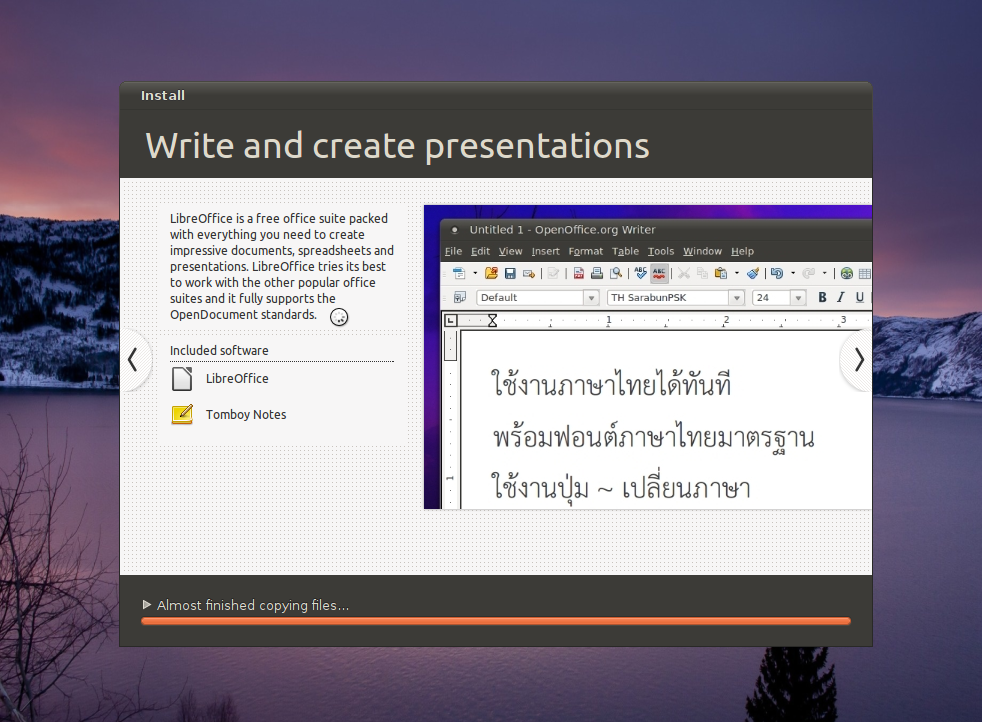Click the Undo icon in Writer

pos(777,273)
